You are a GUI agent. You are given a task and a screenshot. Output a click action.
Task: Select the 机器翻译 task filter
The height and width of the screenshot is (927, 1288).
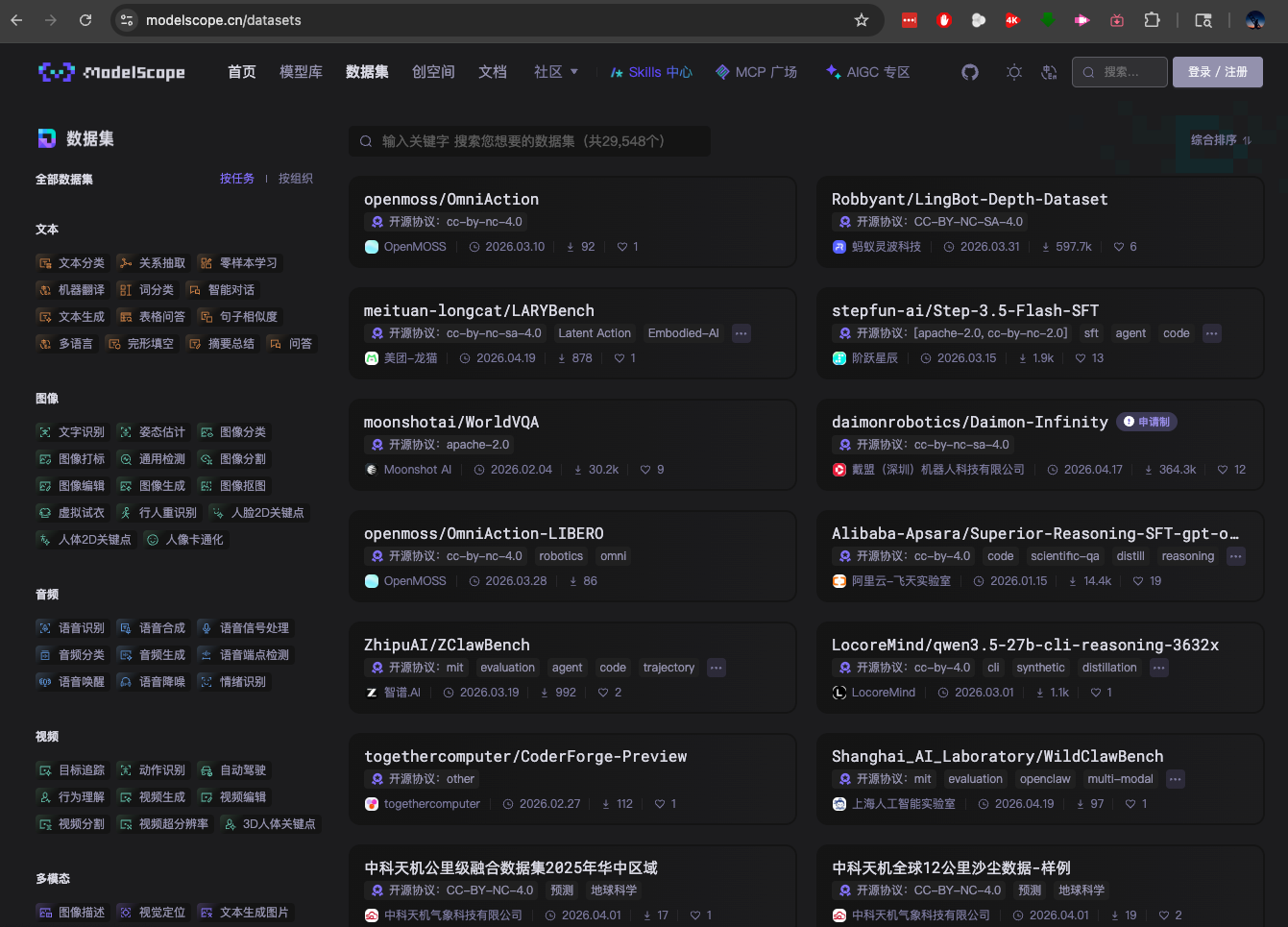click(x=71, y=290)
